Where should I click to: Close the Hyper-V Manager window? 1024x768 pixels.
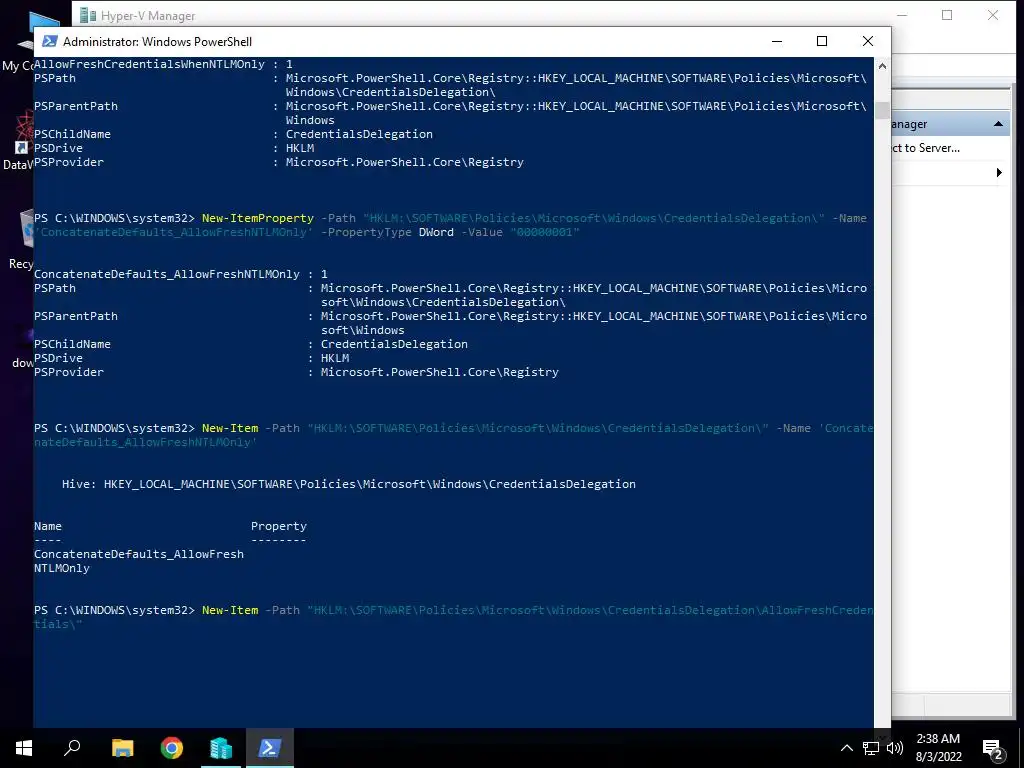point(993,15)
